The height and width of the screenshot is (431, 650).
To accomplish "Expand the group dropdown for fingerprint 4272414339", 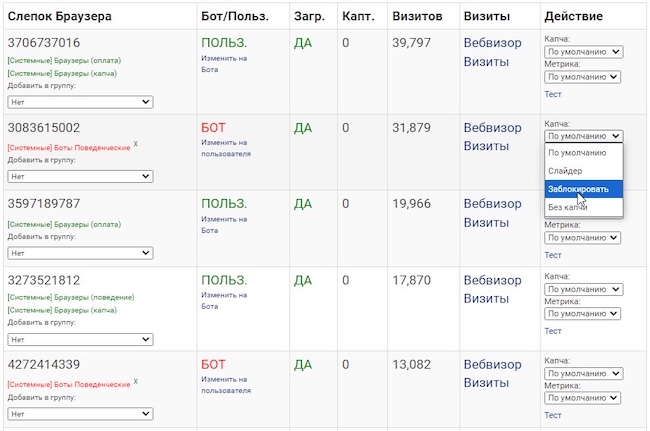I will (x=80, y=413).
